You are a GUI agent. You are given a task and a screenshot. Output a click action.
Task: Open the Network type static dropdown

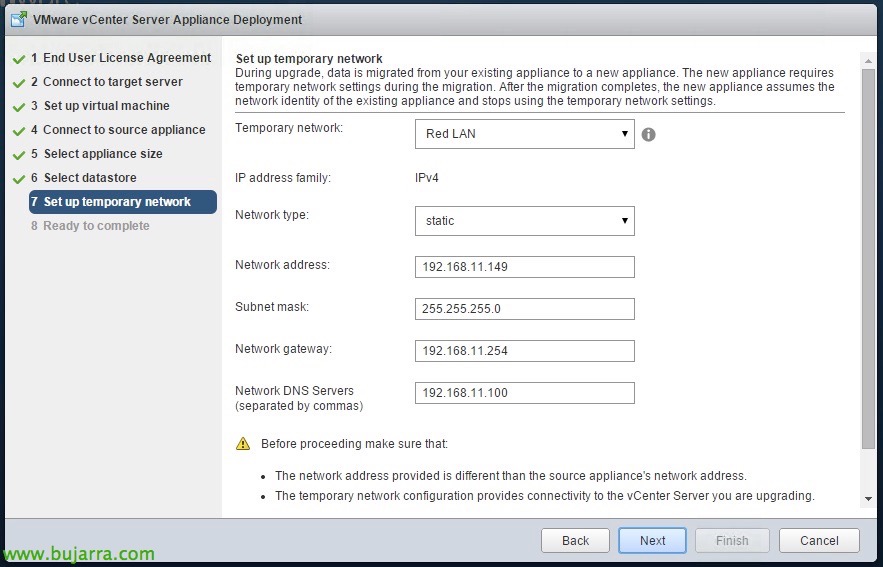coord(524,221)
